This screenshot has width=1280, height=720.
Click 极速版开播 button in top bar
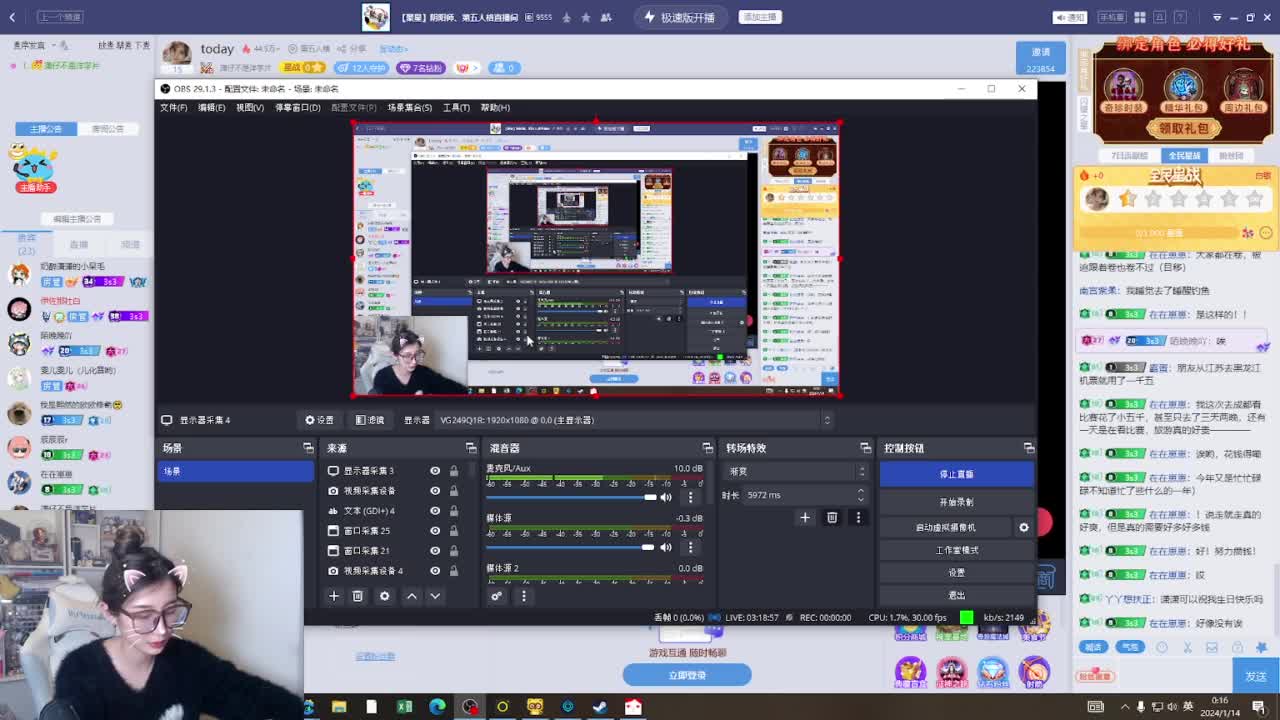point(680,17)
